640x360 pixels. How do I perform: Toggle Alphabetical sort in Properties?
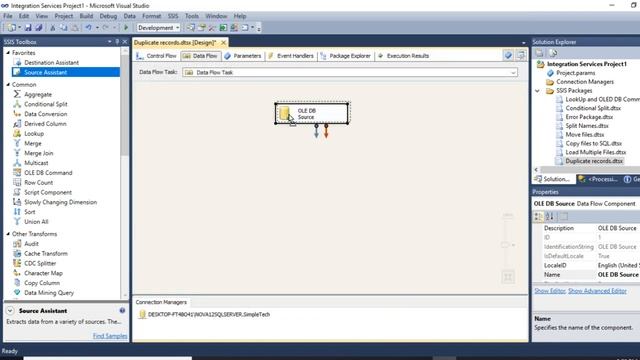pos(550,216)
